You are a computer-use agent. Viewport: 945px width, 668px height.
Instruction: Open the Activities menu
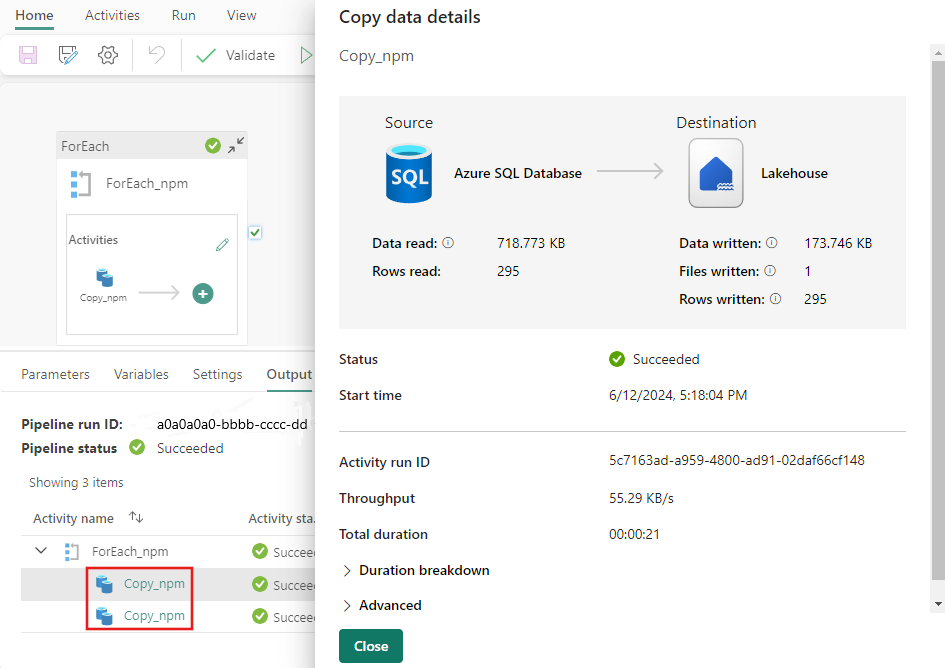[x=111, y=15]
